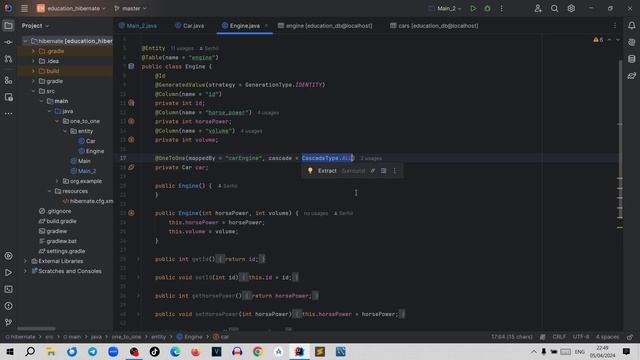
Task: Click Surround in floating toolbar
Action: pos(353,171)
